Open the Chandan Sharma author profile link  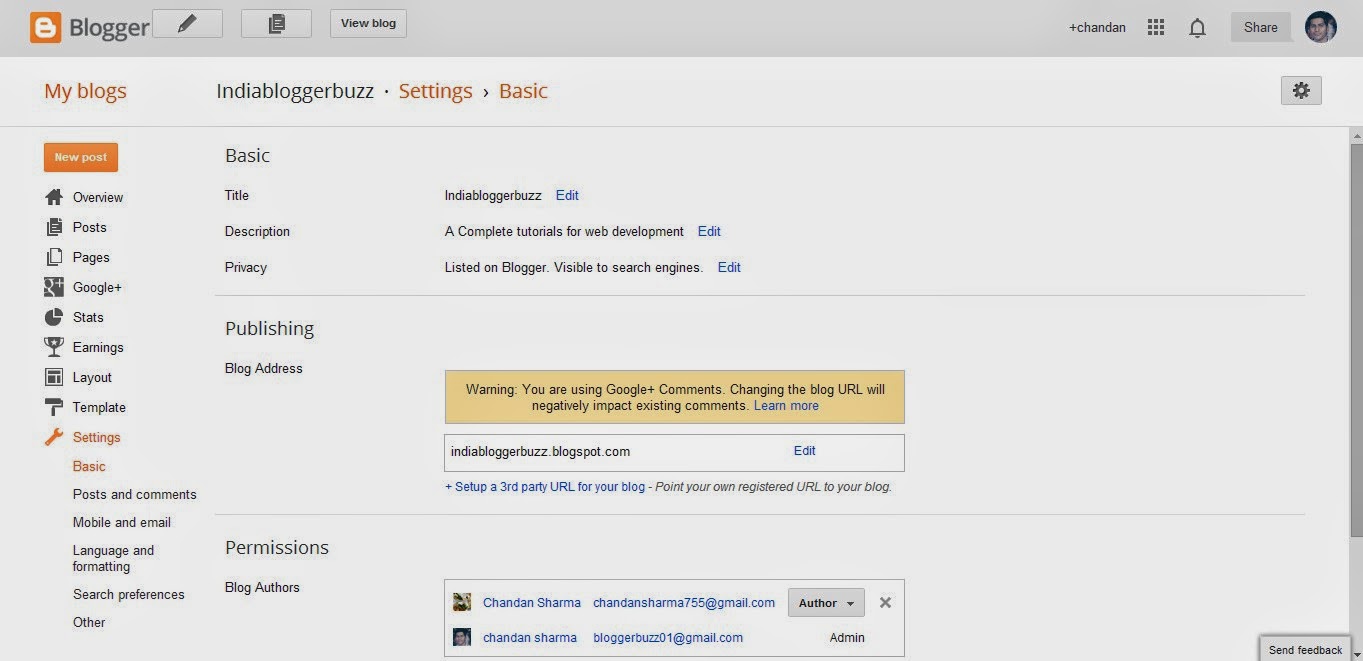pyautogui.click(x=532, y=603)
